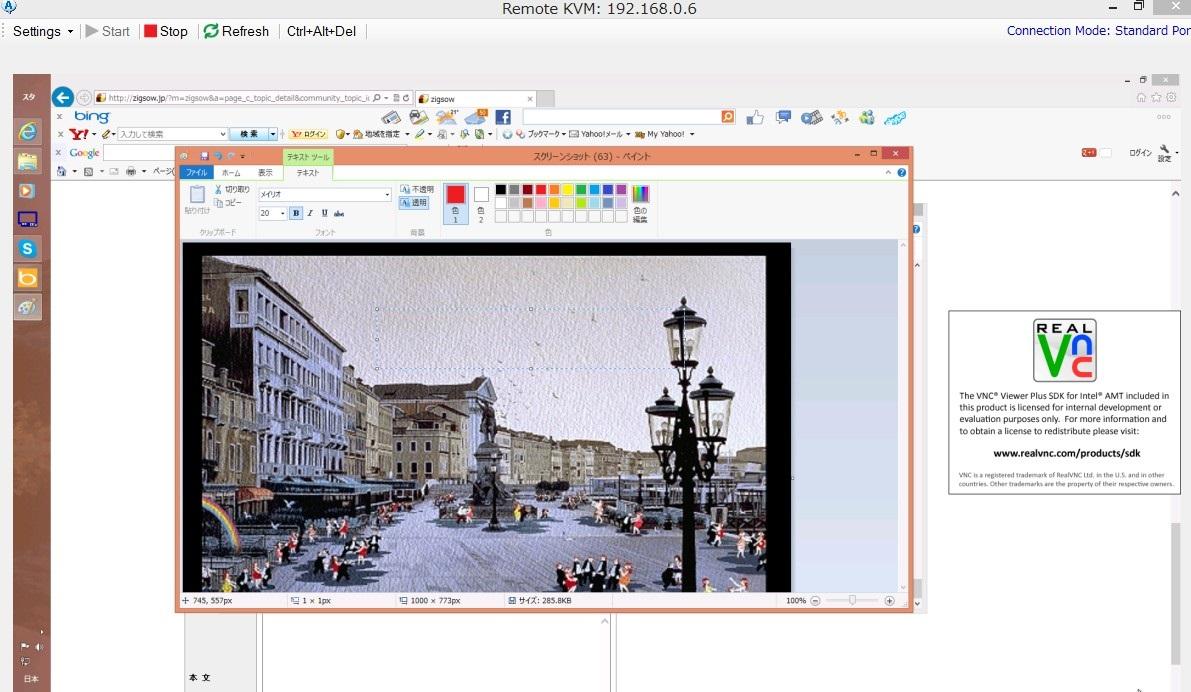Click the browser address bar URL
This screenshot has width=1191, height=692.
(x=239, y=98)
